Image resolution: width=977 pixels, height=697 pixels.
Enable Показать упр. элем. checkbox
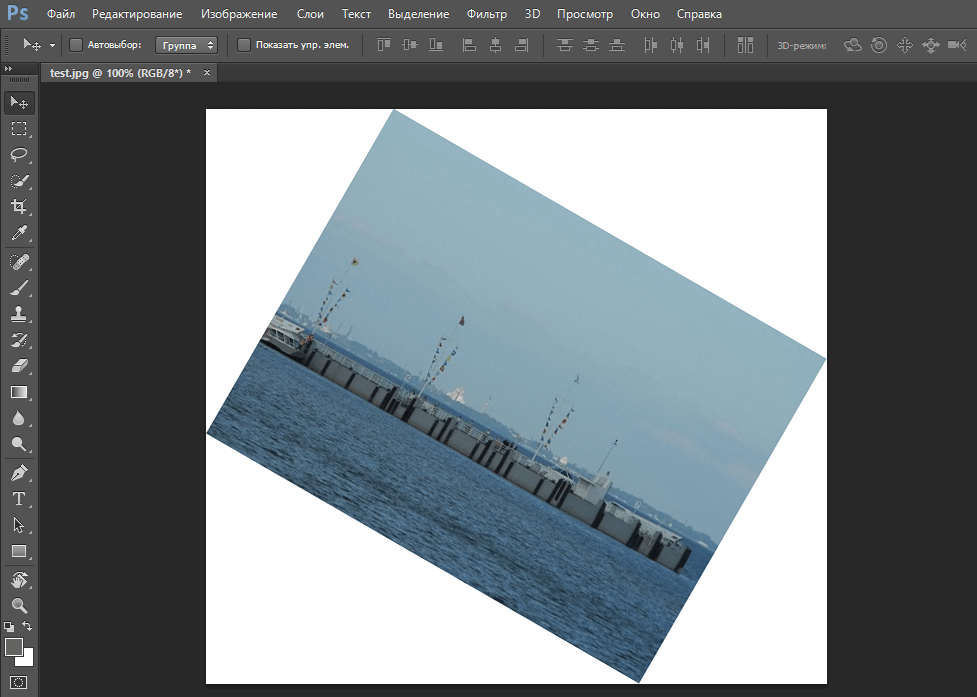[x=244, y=45]
